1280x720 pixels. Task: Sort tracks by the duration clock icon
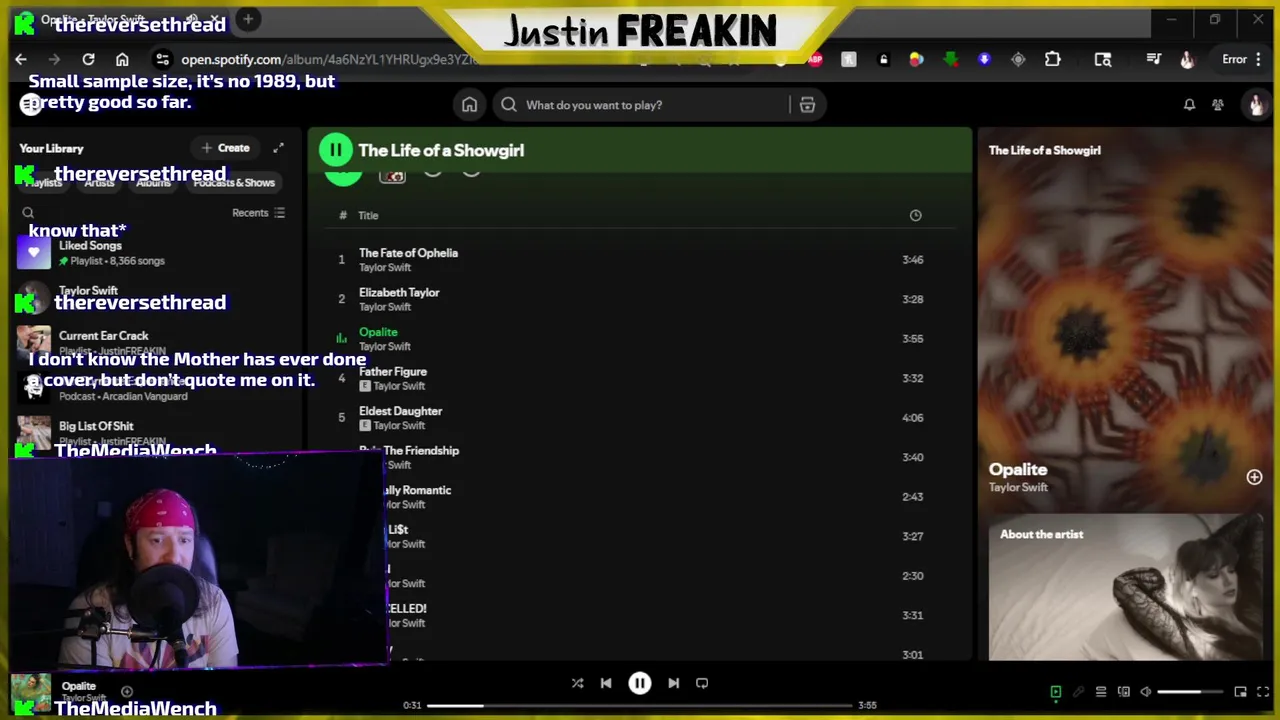point(915,215)
